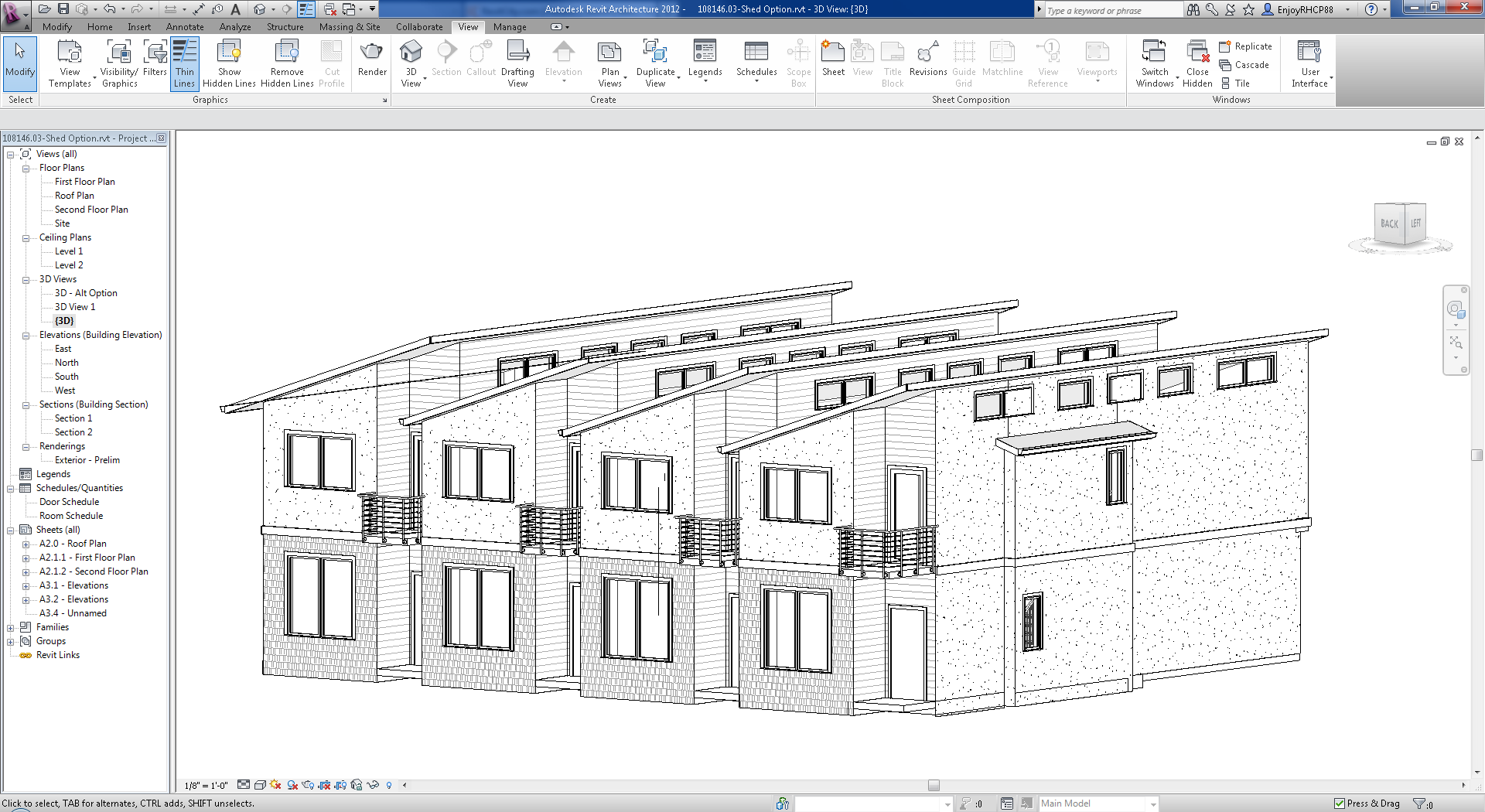Create a Drafting View
Screen dimensions: 1485x812
point(517,64)
